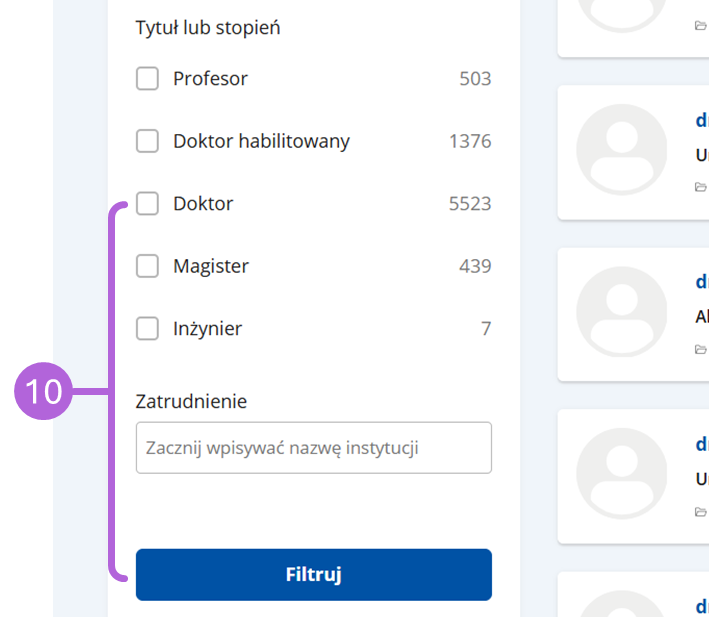
Task: Open the 'dr' name link above 'Al' text
Action: coord(702,282)
